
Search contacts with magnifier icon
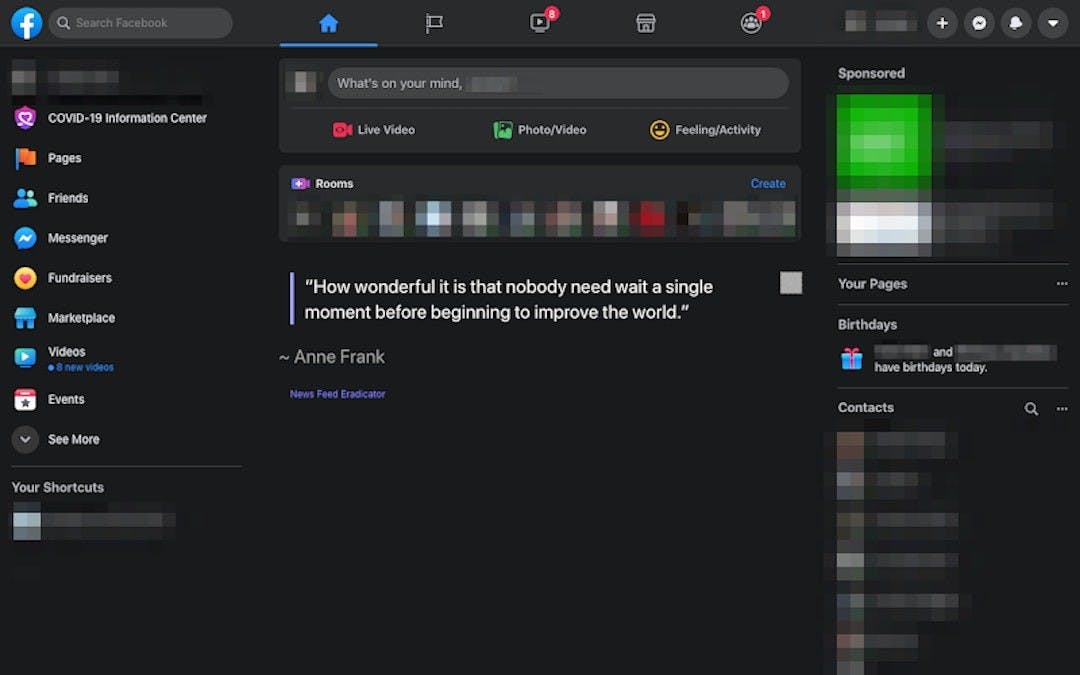pos(1031,408)
